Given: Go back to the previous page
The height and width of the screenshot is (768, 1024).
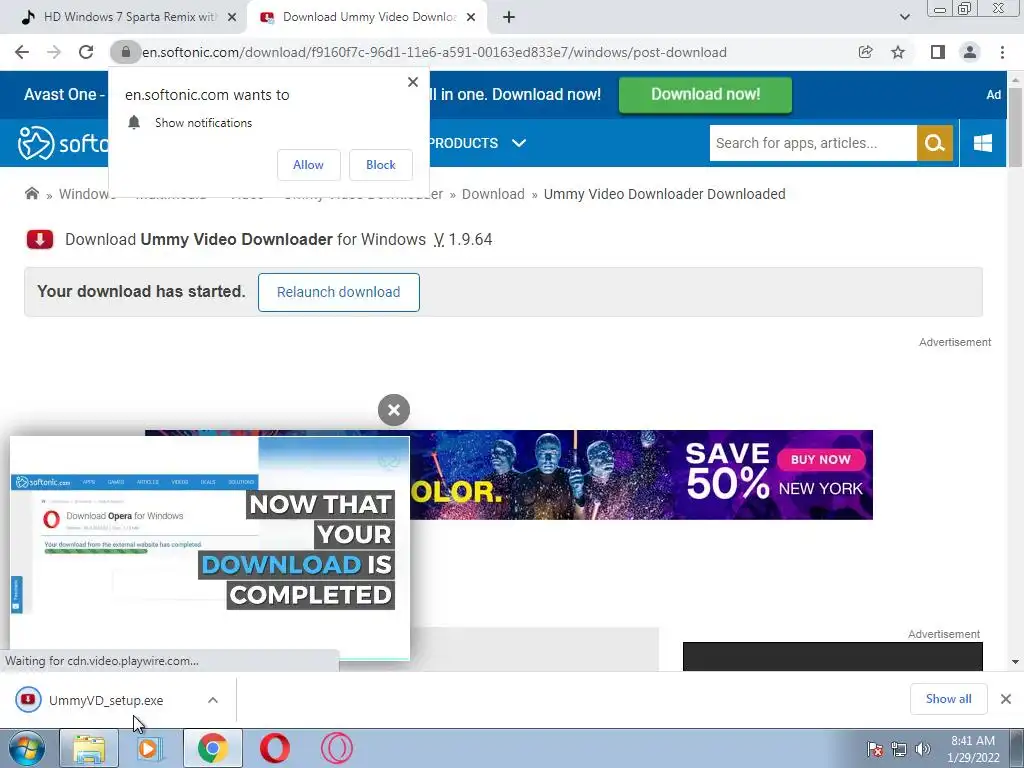Looking at the screenshot, I should [x=22, y=52].
